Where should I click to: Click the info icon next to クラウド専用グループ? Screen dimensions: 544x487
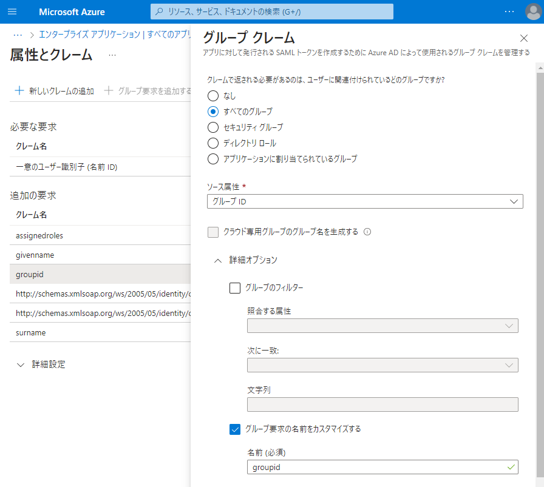(367, 232)
